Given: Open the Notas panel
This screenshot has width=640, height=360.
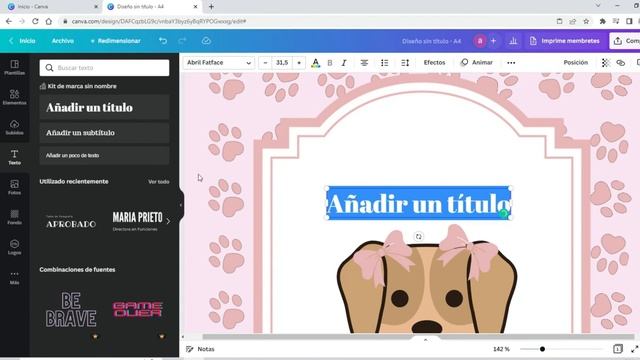Looking at the screenshot, I should coord(200,349).
